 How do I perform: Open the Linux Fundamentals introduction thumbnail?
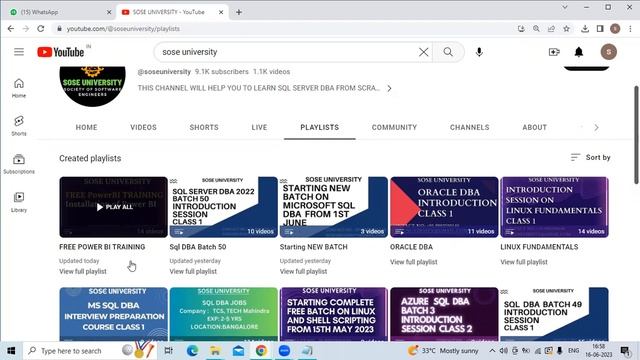[x=554, y=207]
